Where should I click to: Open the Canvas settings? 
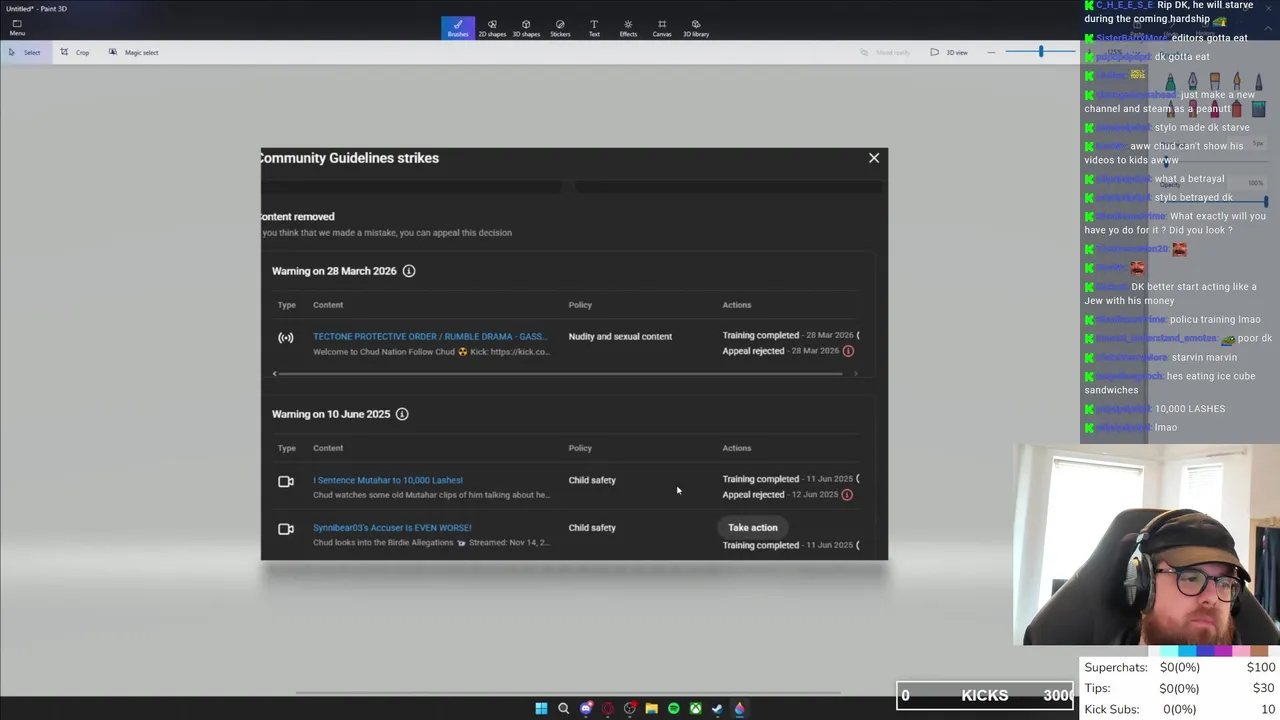(662, 28)
